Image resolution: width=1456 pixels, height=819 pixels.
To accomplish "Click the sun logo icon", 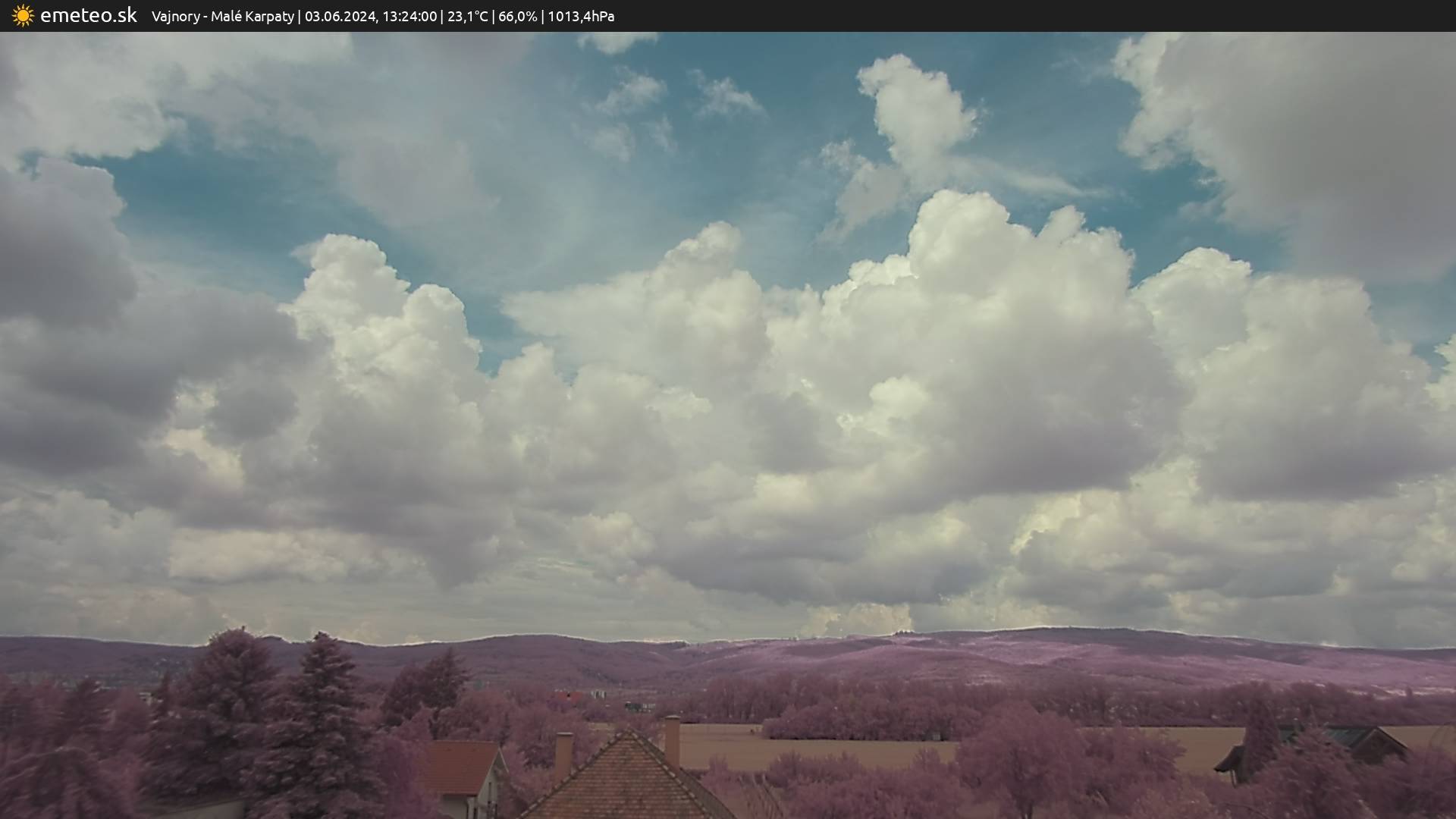I will coord(23,16).
